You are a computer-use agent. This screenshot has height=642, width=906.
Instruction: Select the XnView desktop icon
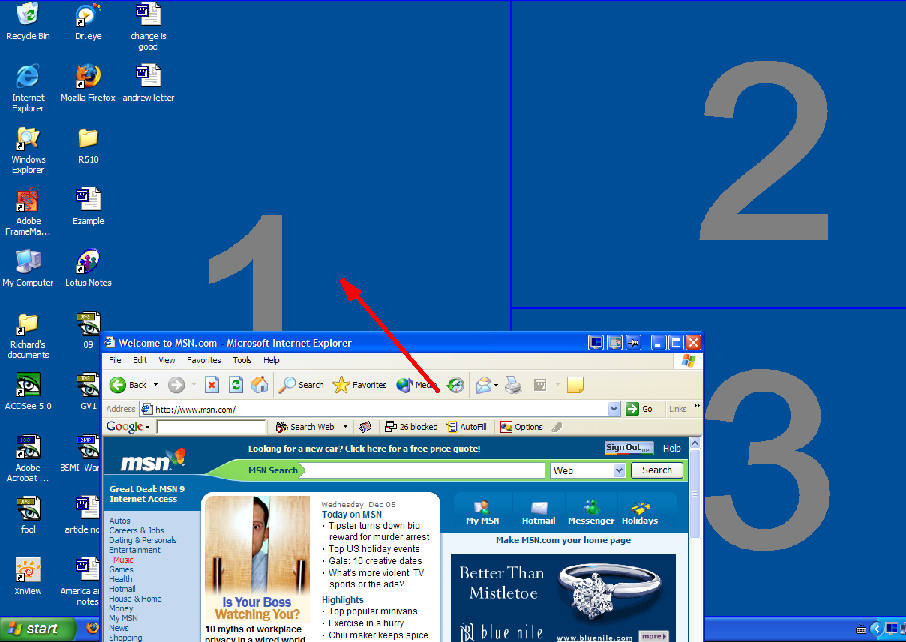(x=28, y=577)
